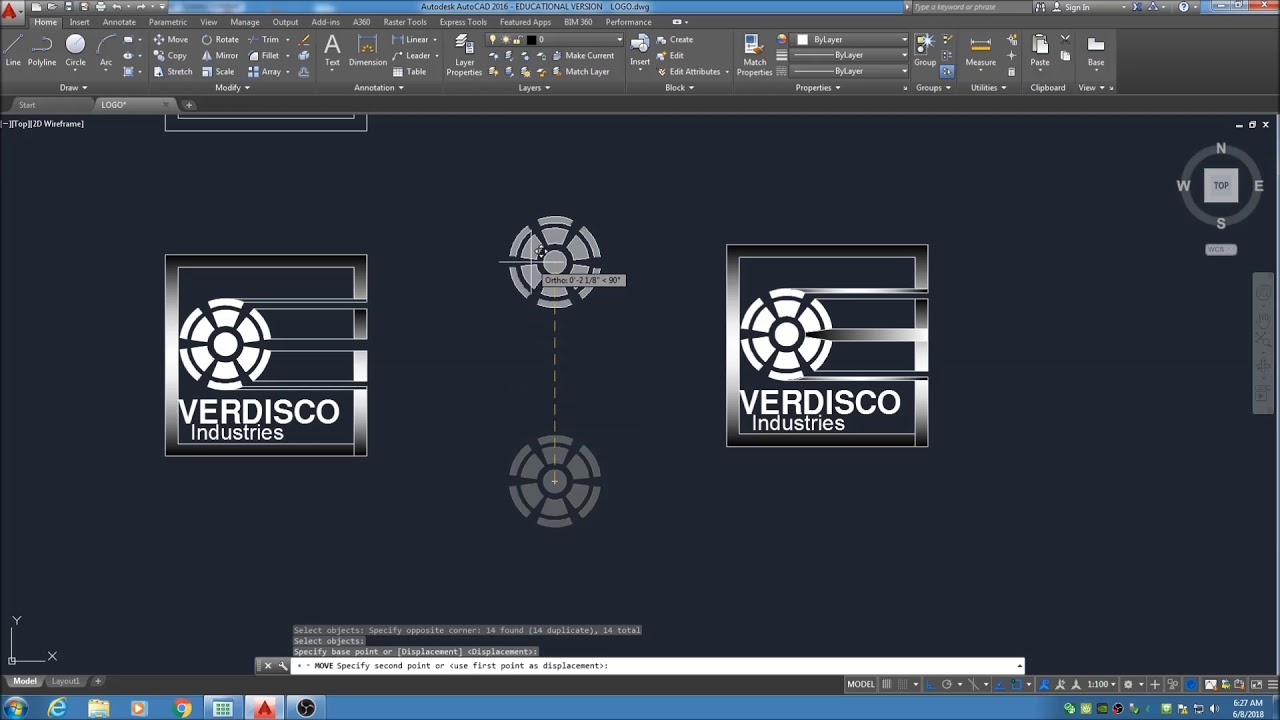
Task: Select the Trim tool
Action: point(264,40)
